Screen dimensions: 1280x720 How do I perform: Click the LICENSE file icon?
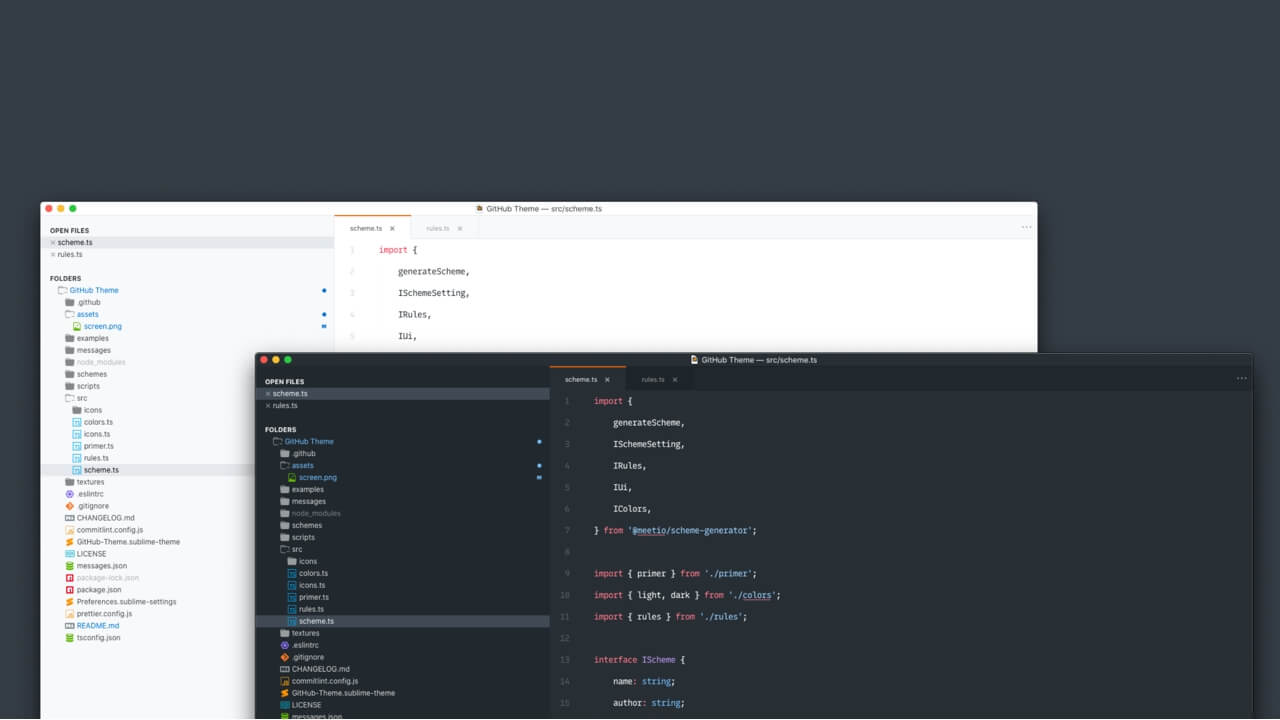pos(284,704)
